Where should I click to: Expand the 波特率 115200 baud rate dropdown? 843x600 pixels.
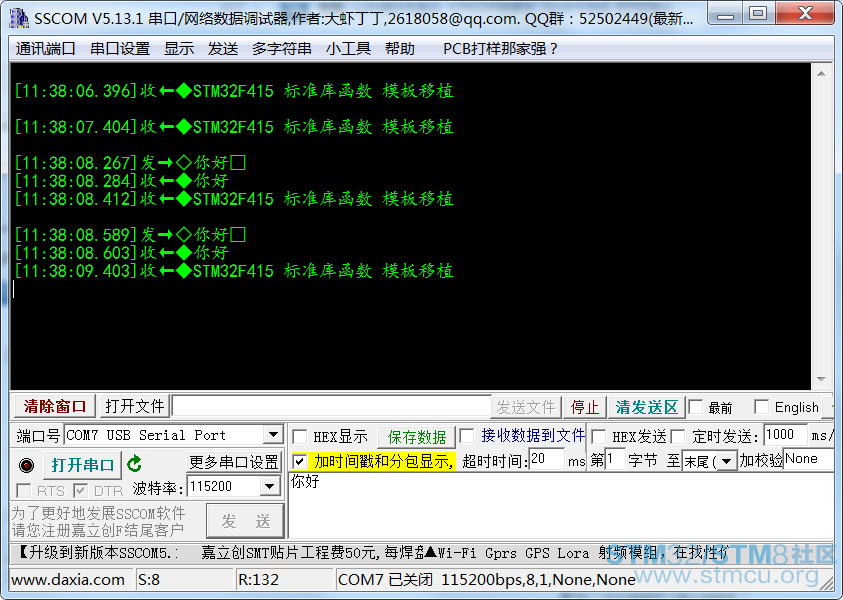tap(269, 487)
